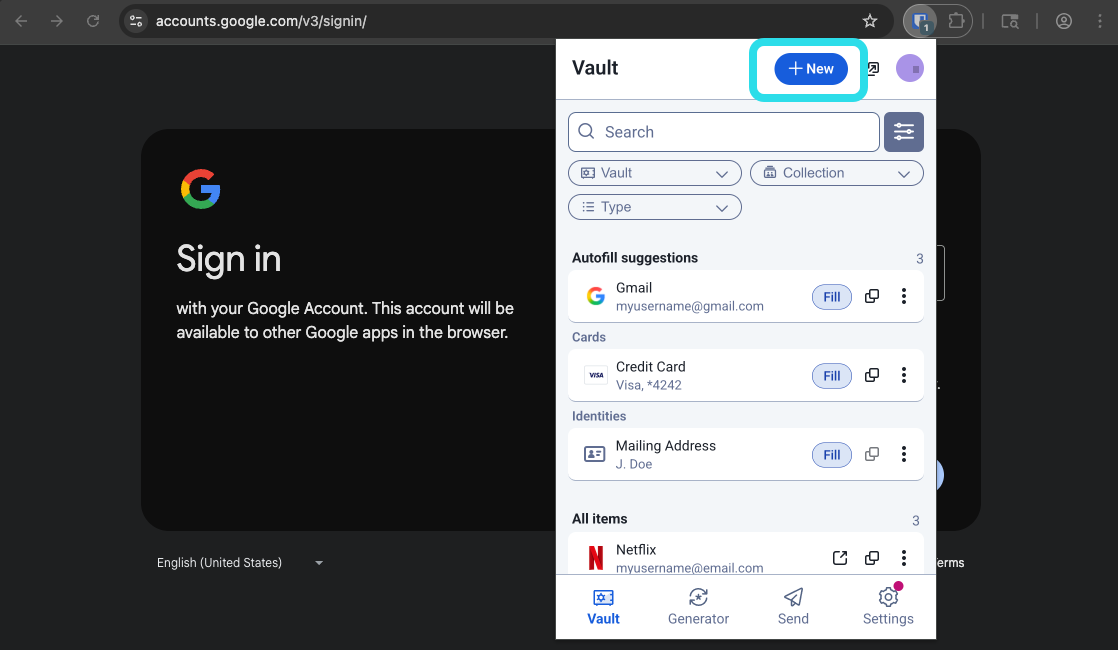The image size is (1118, 650).
Task: Click inside the vault Search field
Action: [723, 131]
